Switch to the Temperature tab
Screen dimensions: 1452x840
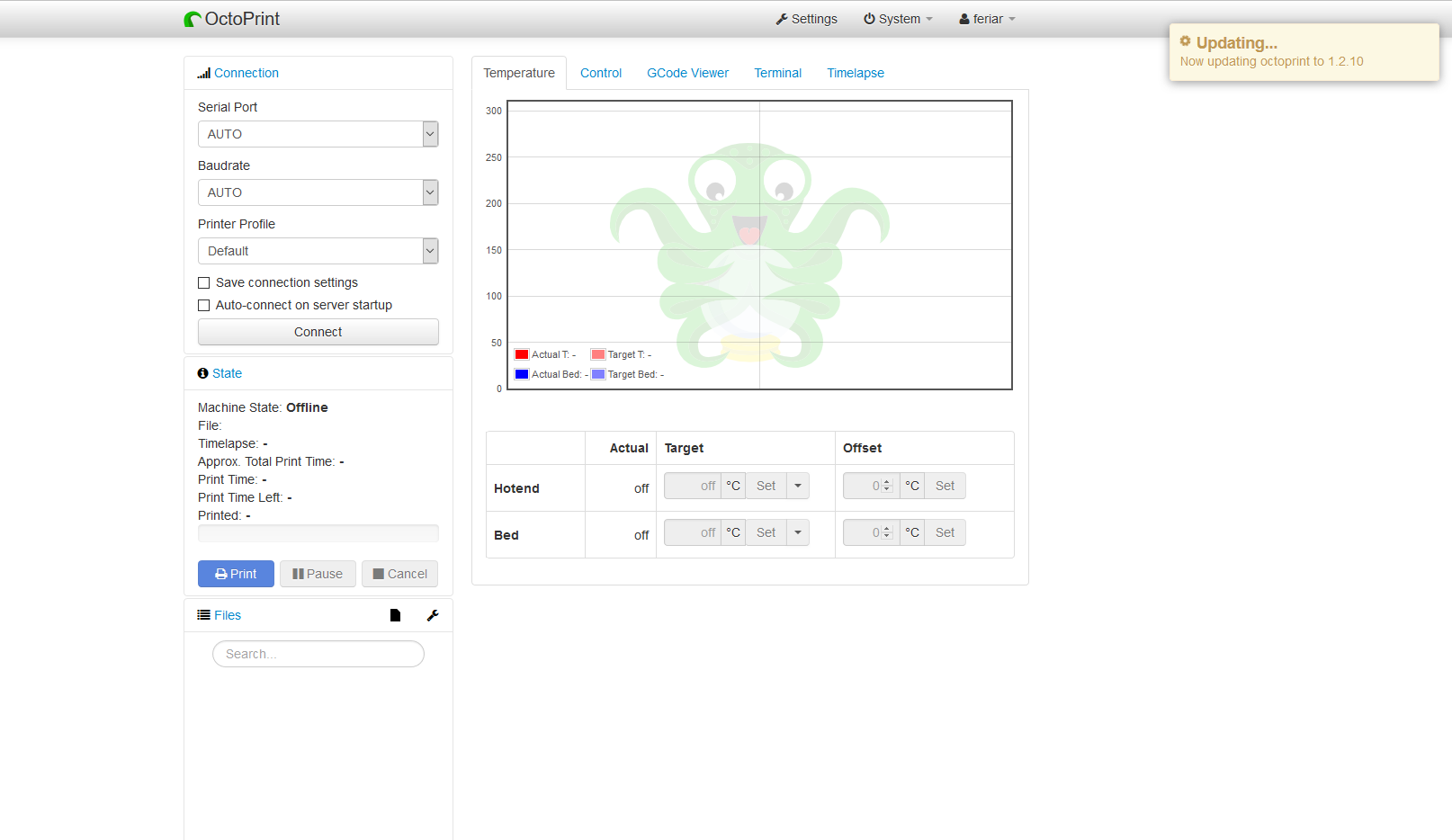pyautogui.click(x=519, y=73)
